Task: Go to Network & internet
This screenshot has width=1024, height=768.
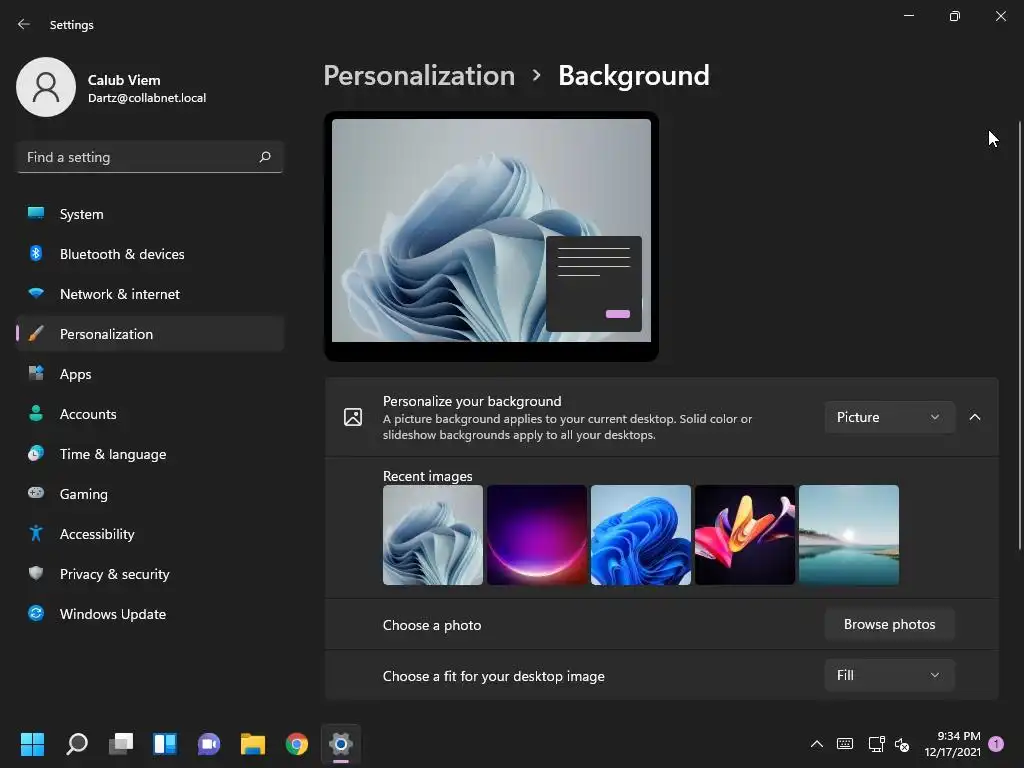Action: click(150, 294)
